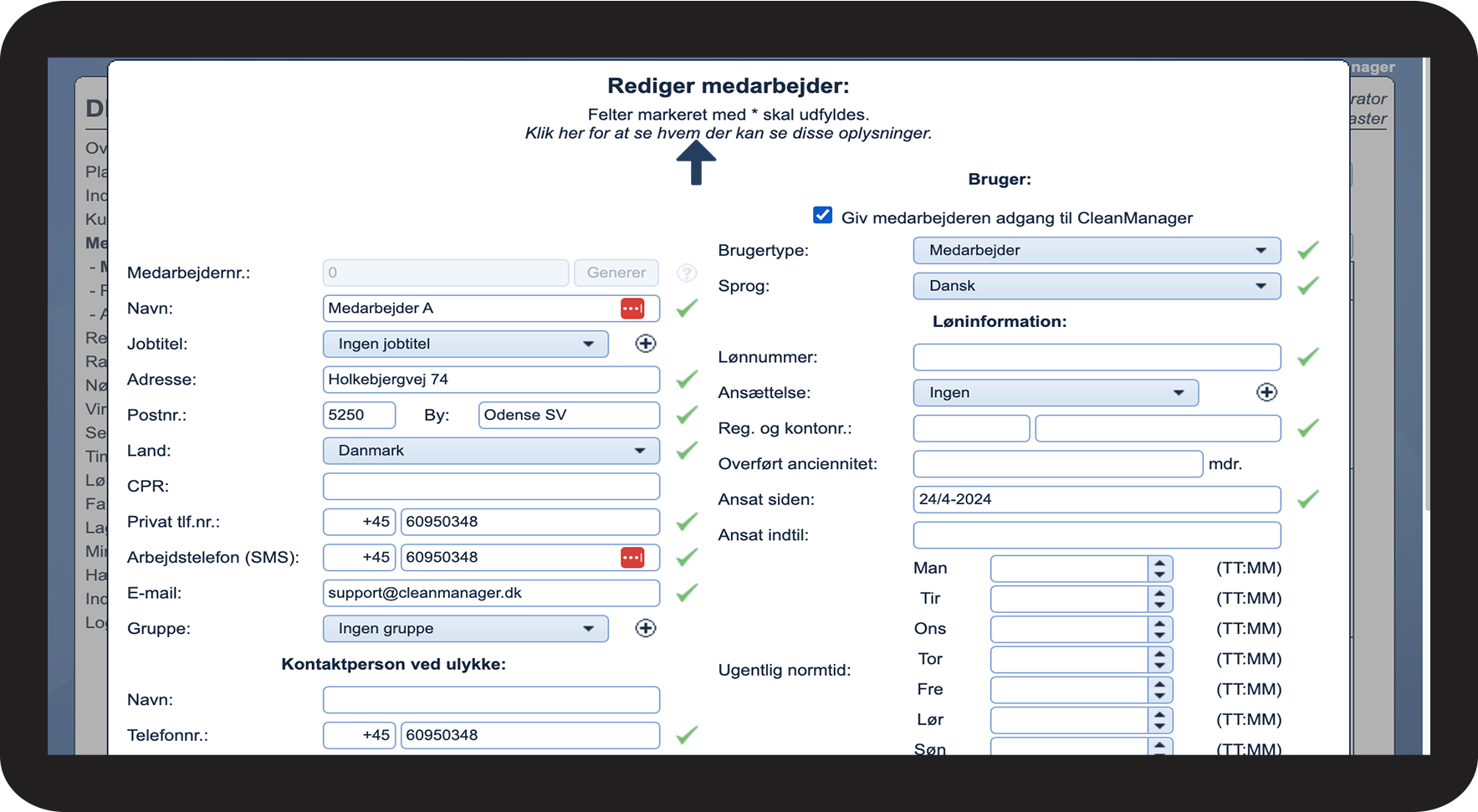Click the plus icon next to Jobtitel
Image resolution: width=1478 pixels, height=812 pixels.
point(645,344)
